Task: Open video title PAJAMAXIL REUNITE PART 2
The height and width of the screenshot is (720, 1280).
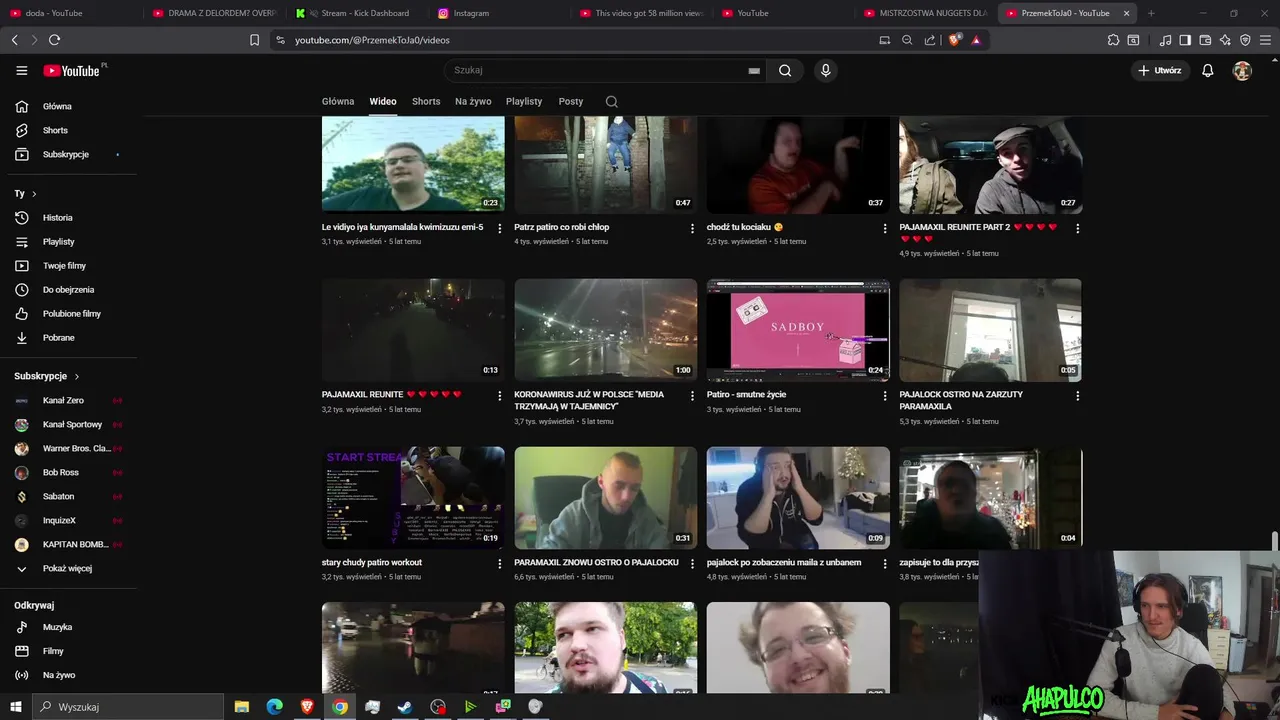Action: tap(978, 232)
